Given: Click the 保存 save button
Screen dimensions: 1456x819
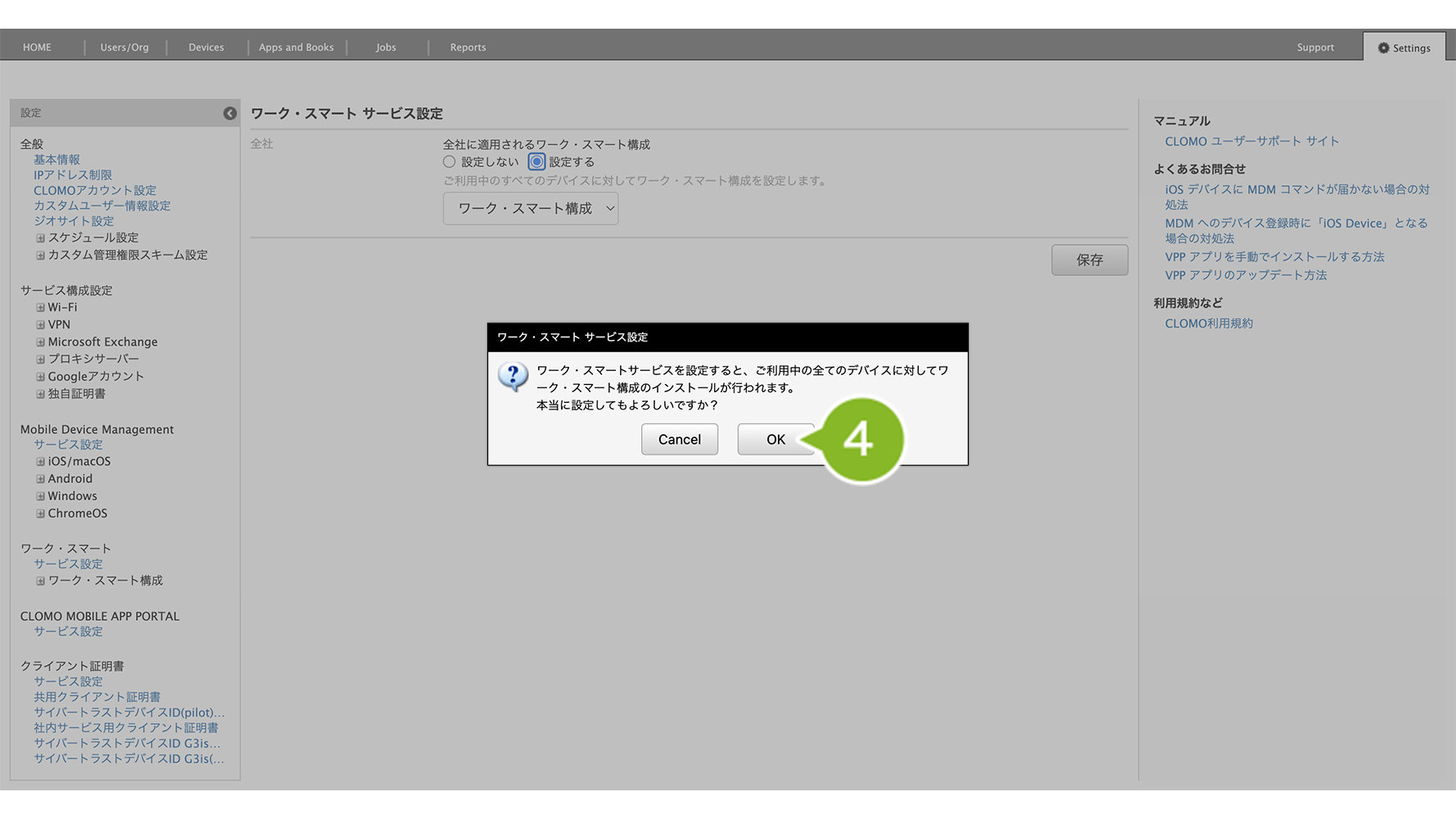Looking at the screenshot, I should (x=1089, y=260).
